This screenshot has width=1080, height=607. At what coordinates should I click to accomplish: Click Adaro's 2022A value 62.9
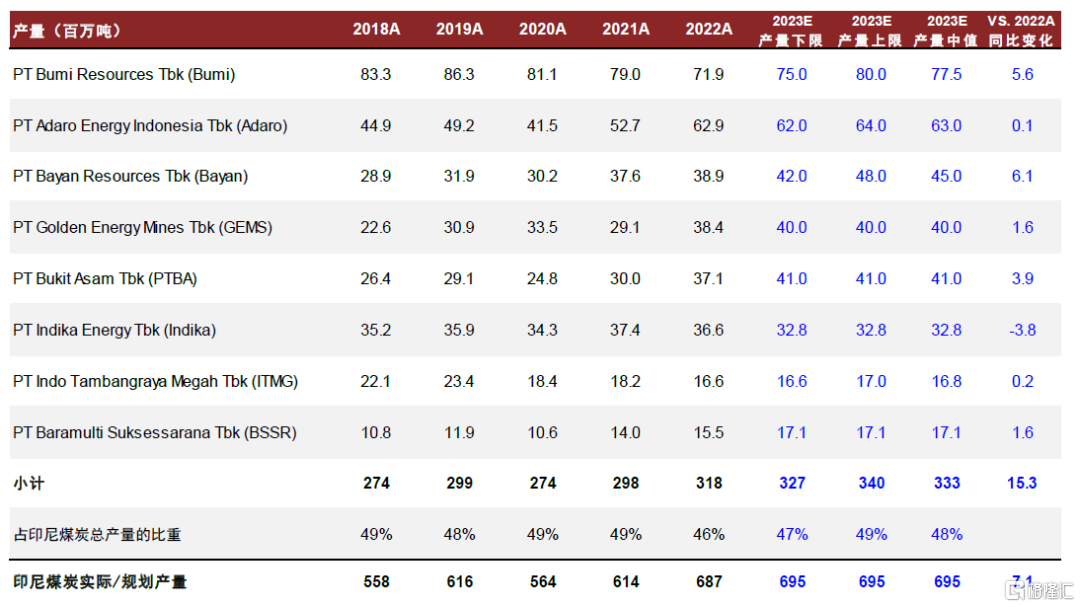pos(708,125)
